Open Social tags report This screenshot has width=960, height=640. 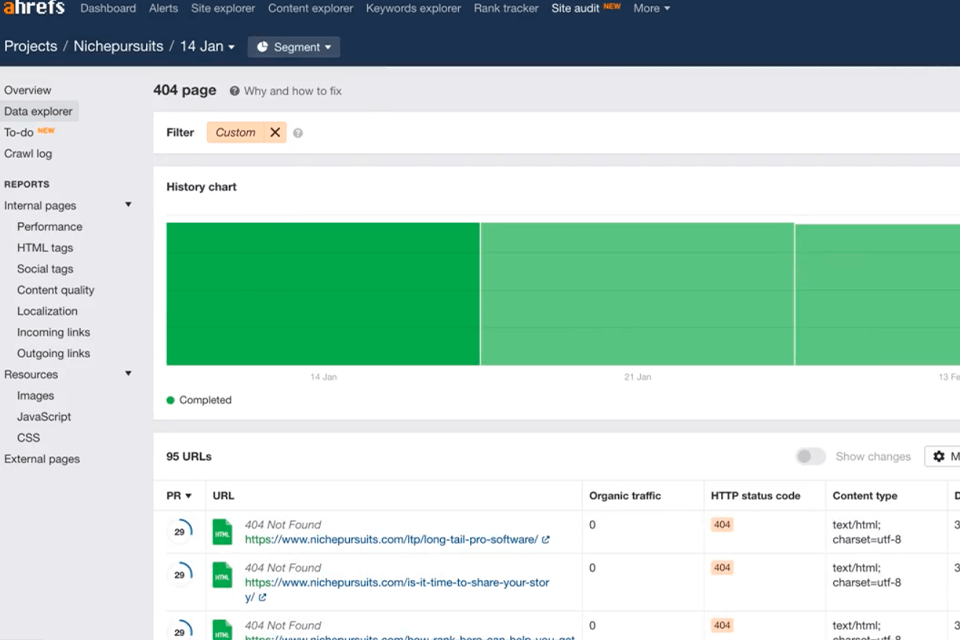[45, 269]
